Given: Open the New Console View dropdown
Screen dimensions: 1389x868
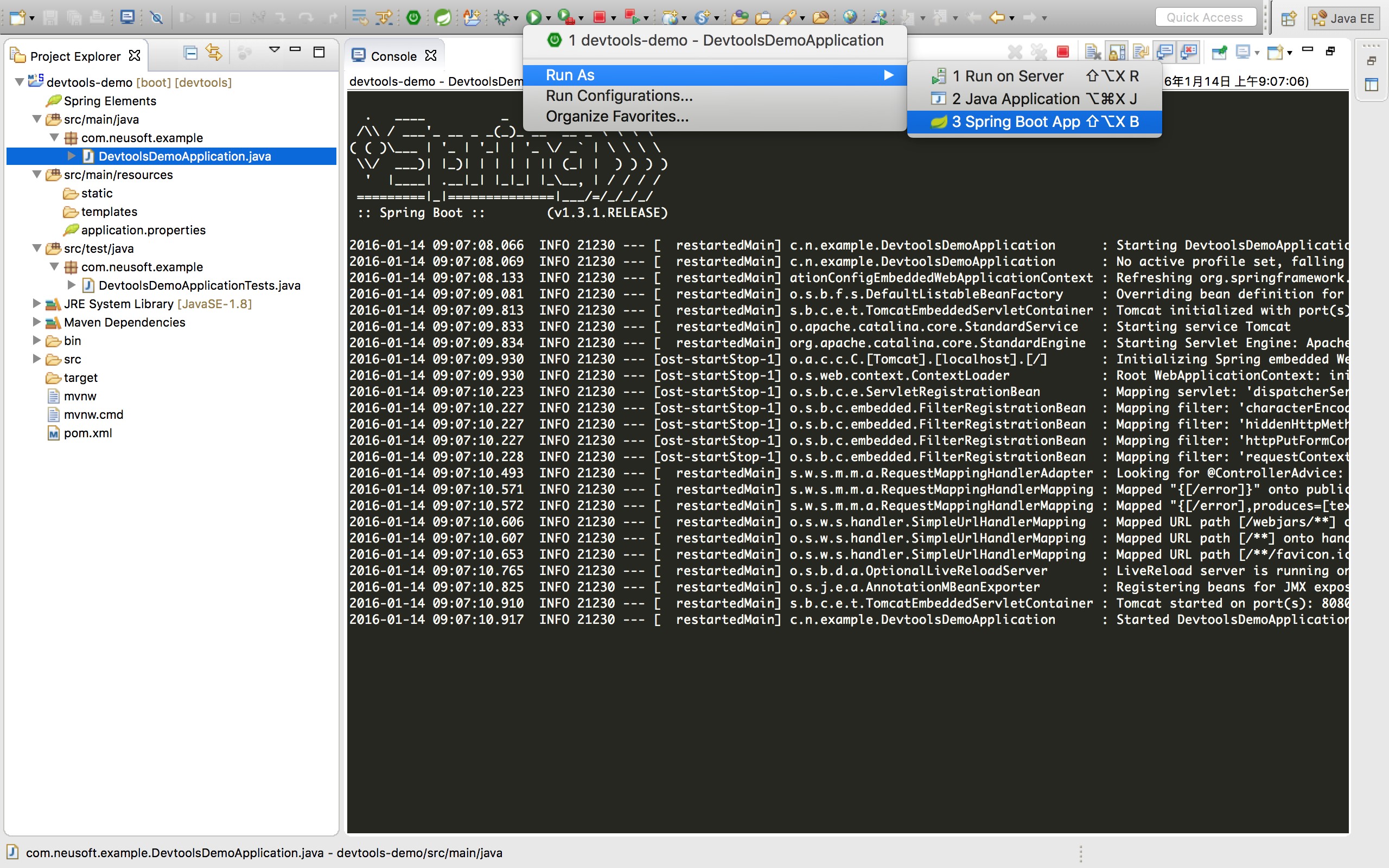Looking at the screenshot, I should click(x=1290, y=53).
